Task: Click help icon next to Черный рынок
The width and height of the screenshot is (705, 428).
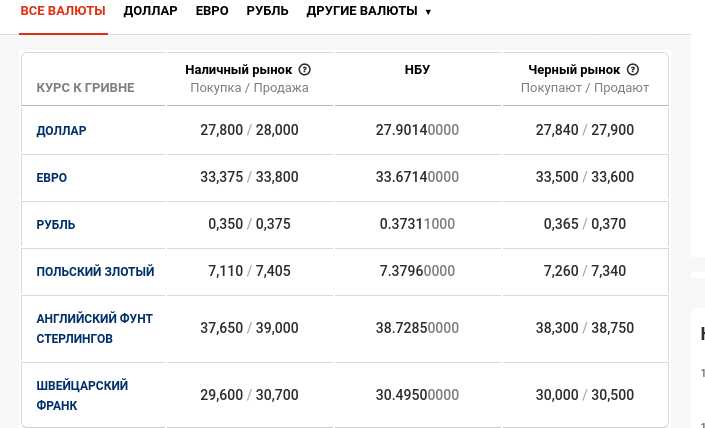Action: [x=633, y=70]
